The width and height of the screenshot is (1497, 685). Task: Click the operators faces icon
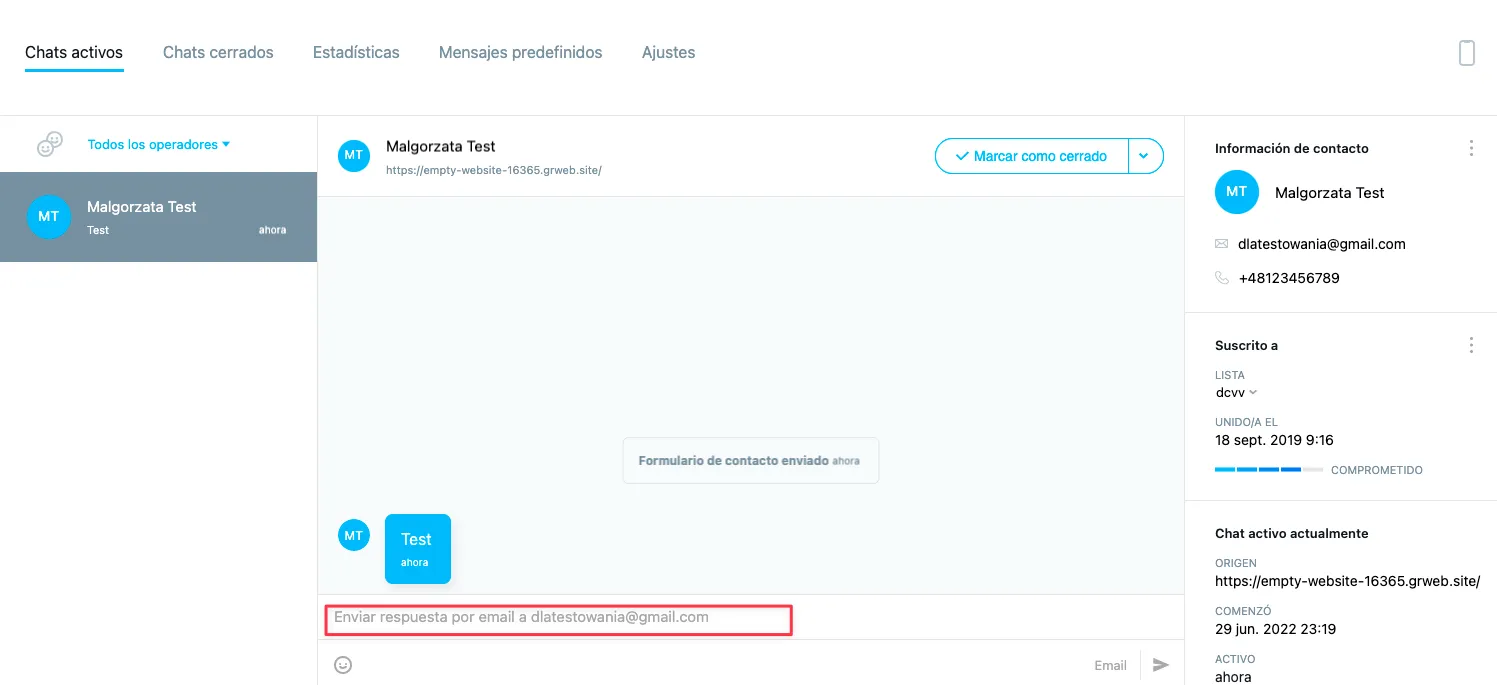[50, 145]
